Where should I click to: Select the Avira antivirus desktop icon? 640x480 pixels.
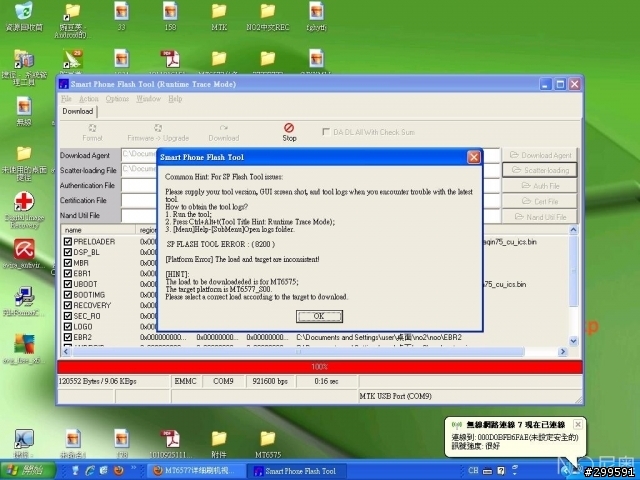point(24,249)
